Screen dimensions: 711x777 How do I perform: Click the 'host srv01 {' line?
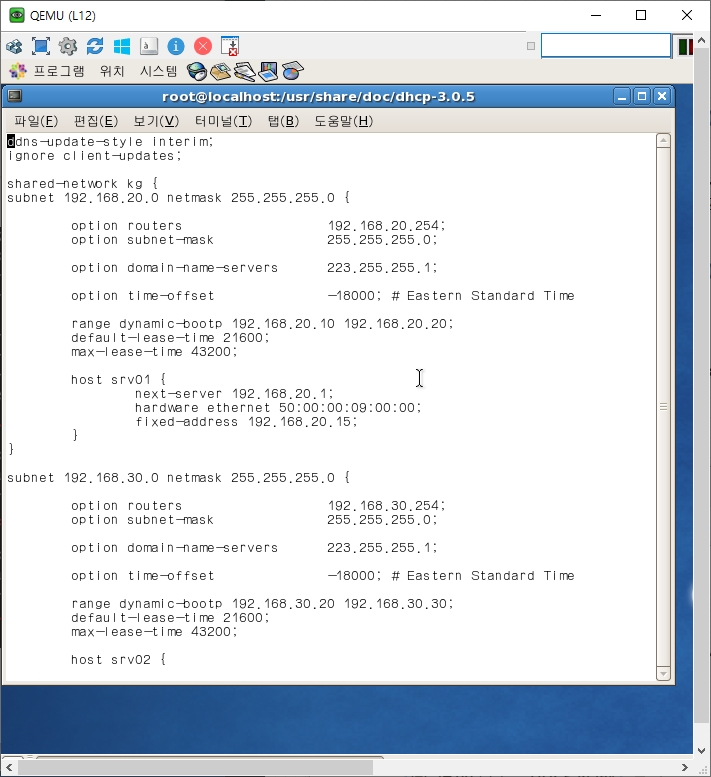tap(118, 380)
